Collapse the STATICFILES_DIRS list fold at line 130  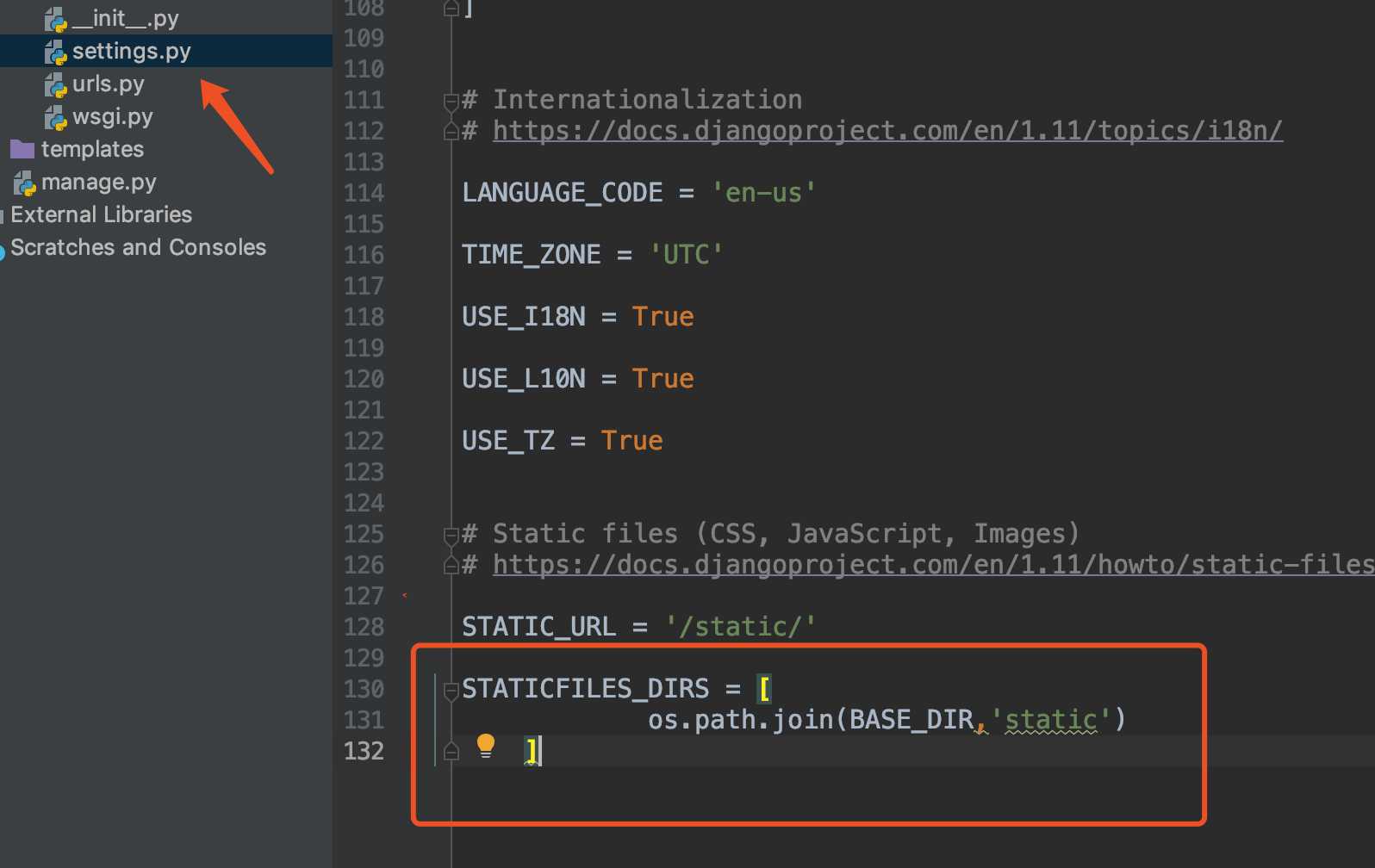click(x=451, y=691)
